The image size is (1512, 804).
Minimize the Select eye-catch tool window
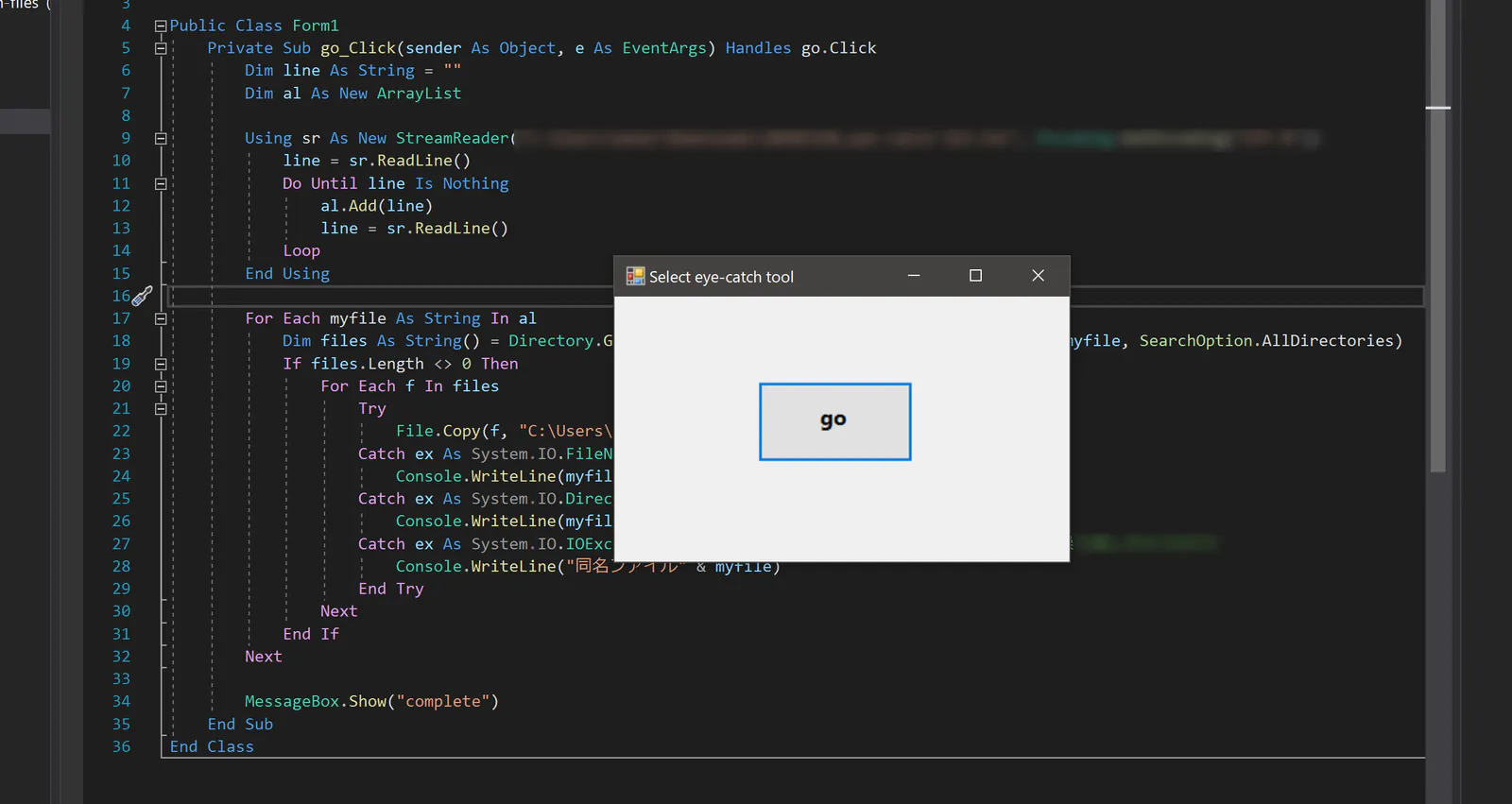914,276
